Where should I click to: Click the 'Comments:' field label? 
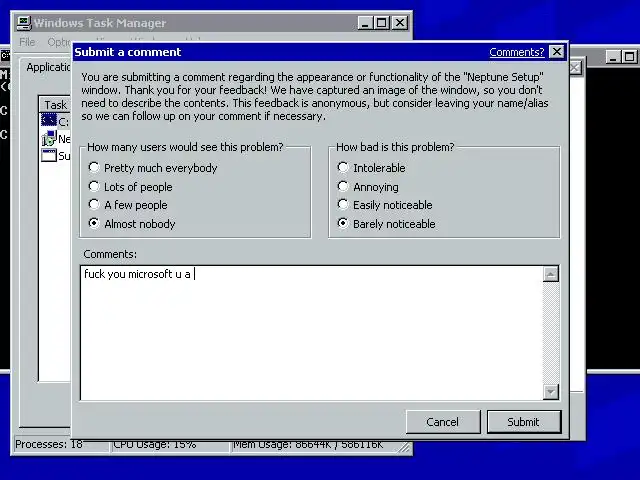pos(110,254)
